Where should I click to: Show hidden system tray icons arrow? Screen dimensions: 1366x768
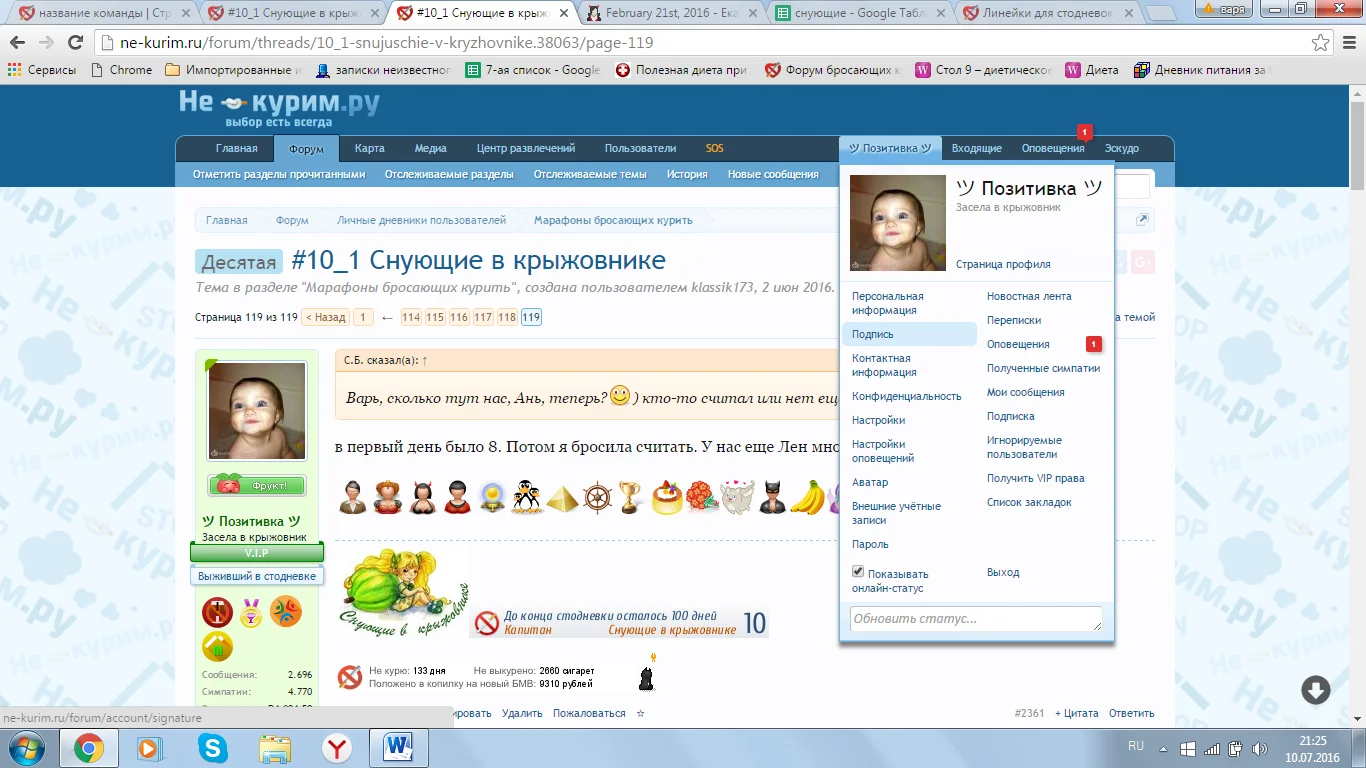(1163, 748)
